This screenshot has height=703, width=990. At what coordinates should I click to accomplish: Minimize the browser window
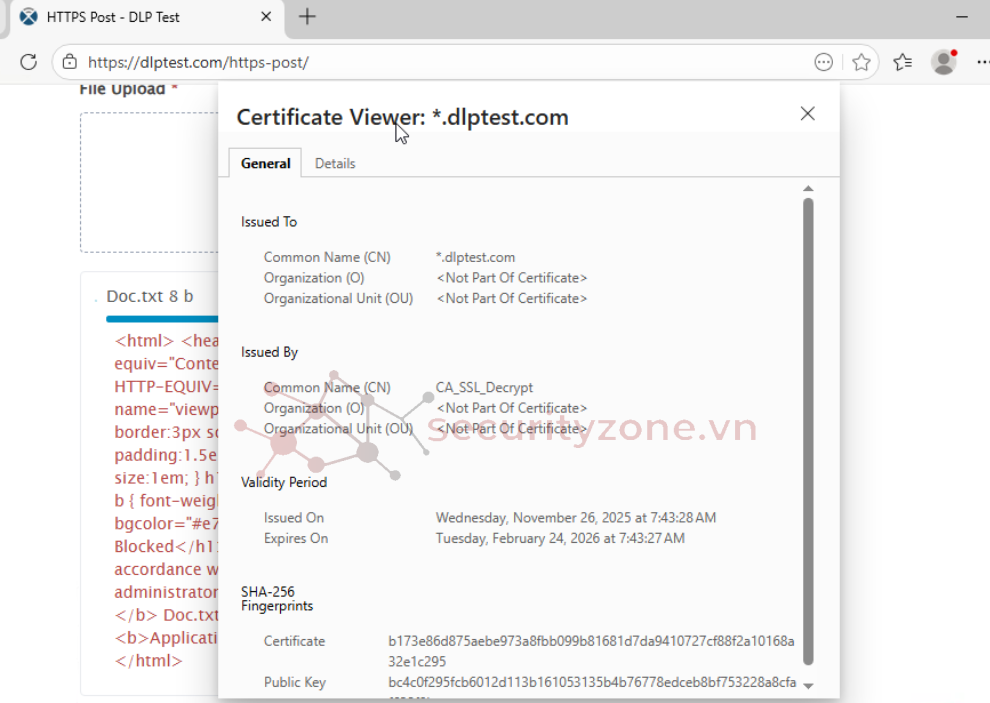click(961, 17)
